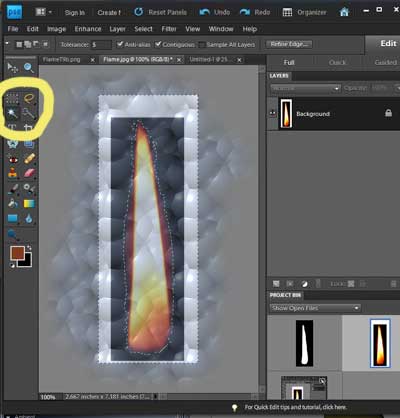Open the Select menu
The height and width of the screenshot is (418, 400).
pos(143,29)
